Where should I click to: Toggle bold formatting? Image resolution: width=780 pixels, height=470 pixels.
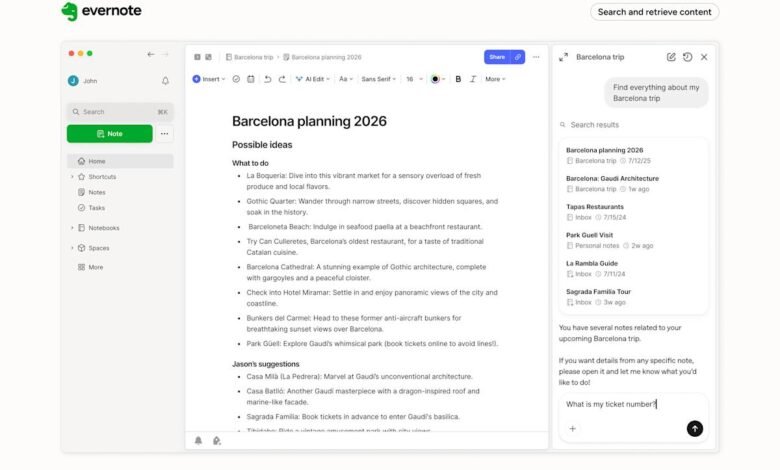tap(458, 79)
